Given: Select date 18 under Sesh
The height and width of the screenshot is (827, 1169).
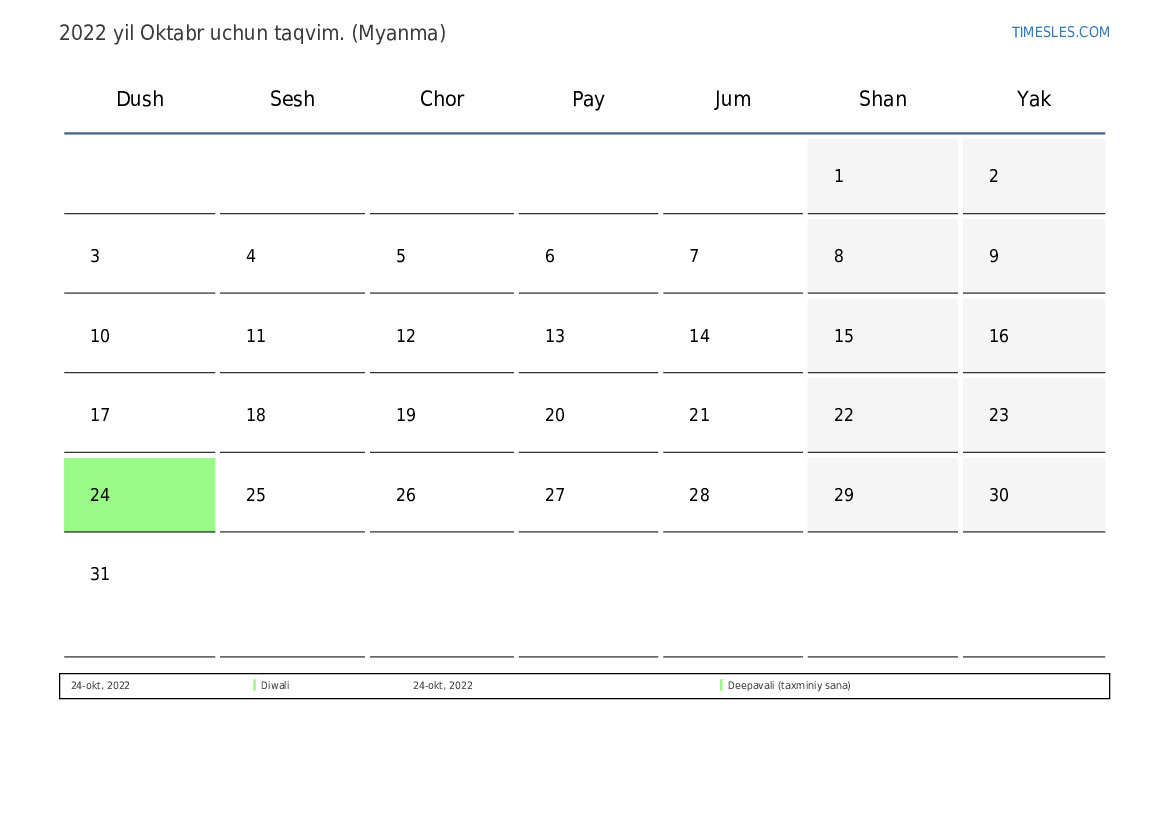Looking at the screenshot, I should (x=292, y=415).
